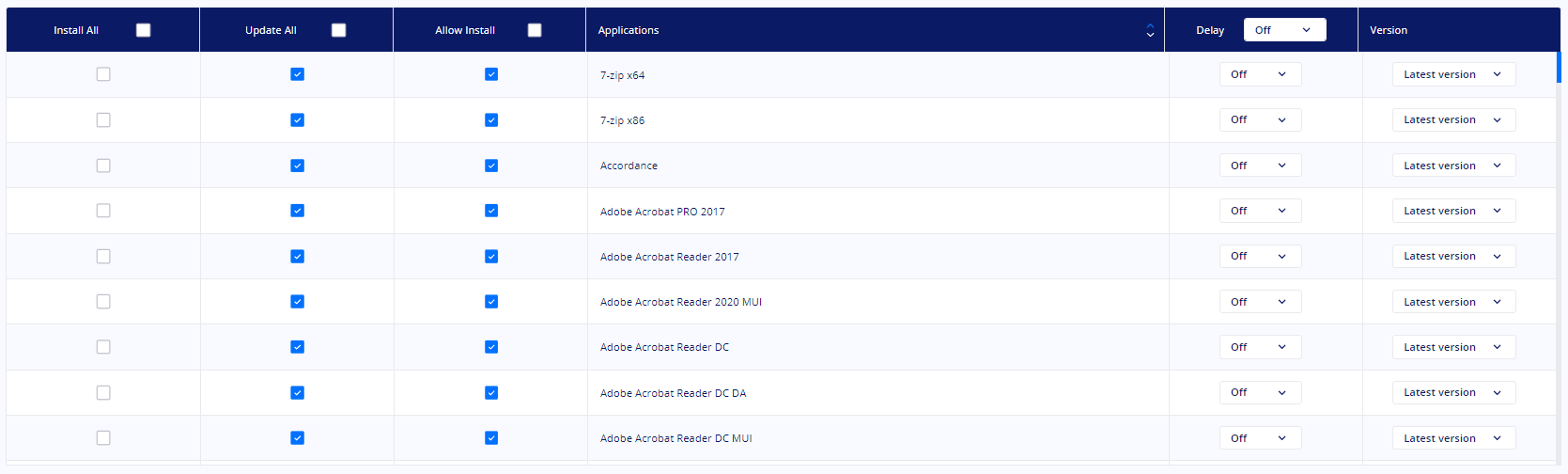Screen dimensions: 1568x474
Task: Open Delay dropdown for 7-zip x64
Action: click(1261, 74)
